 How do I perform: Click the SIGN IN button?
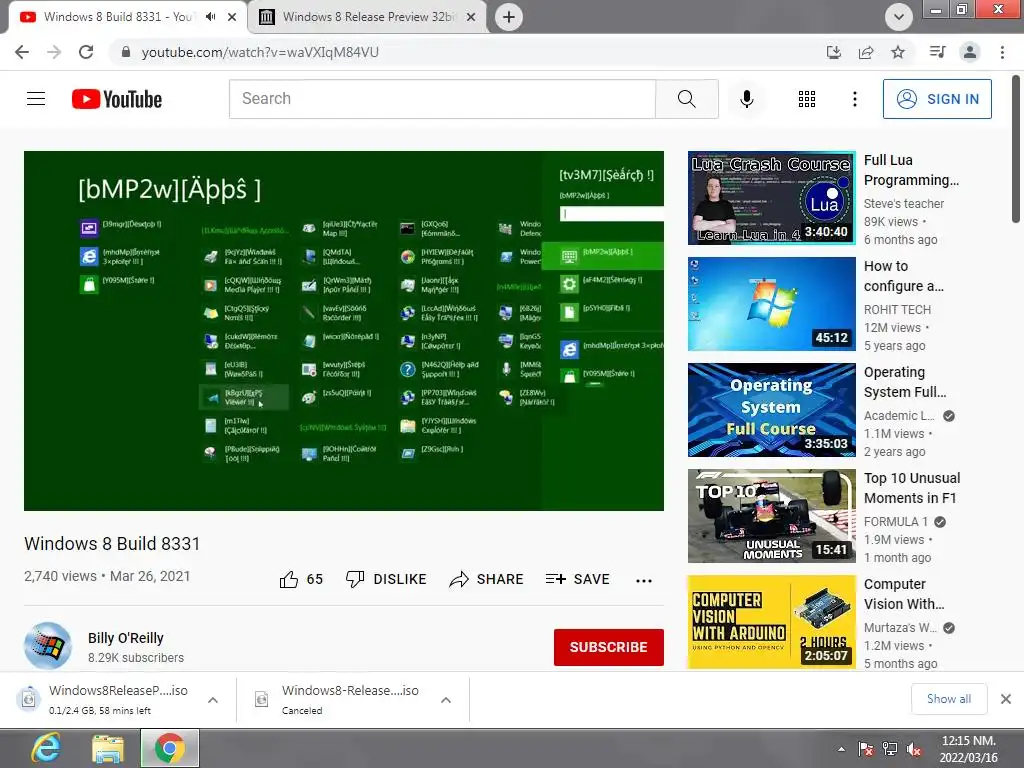[x=937, y=99]
